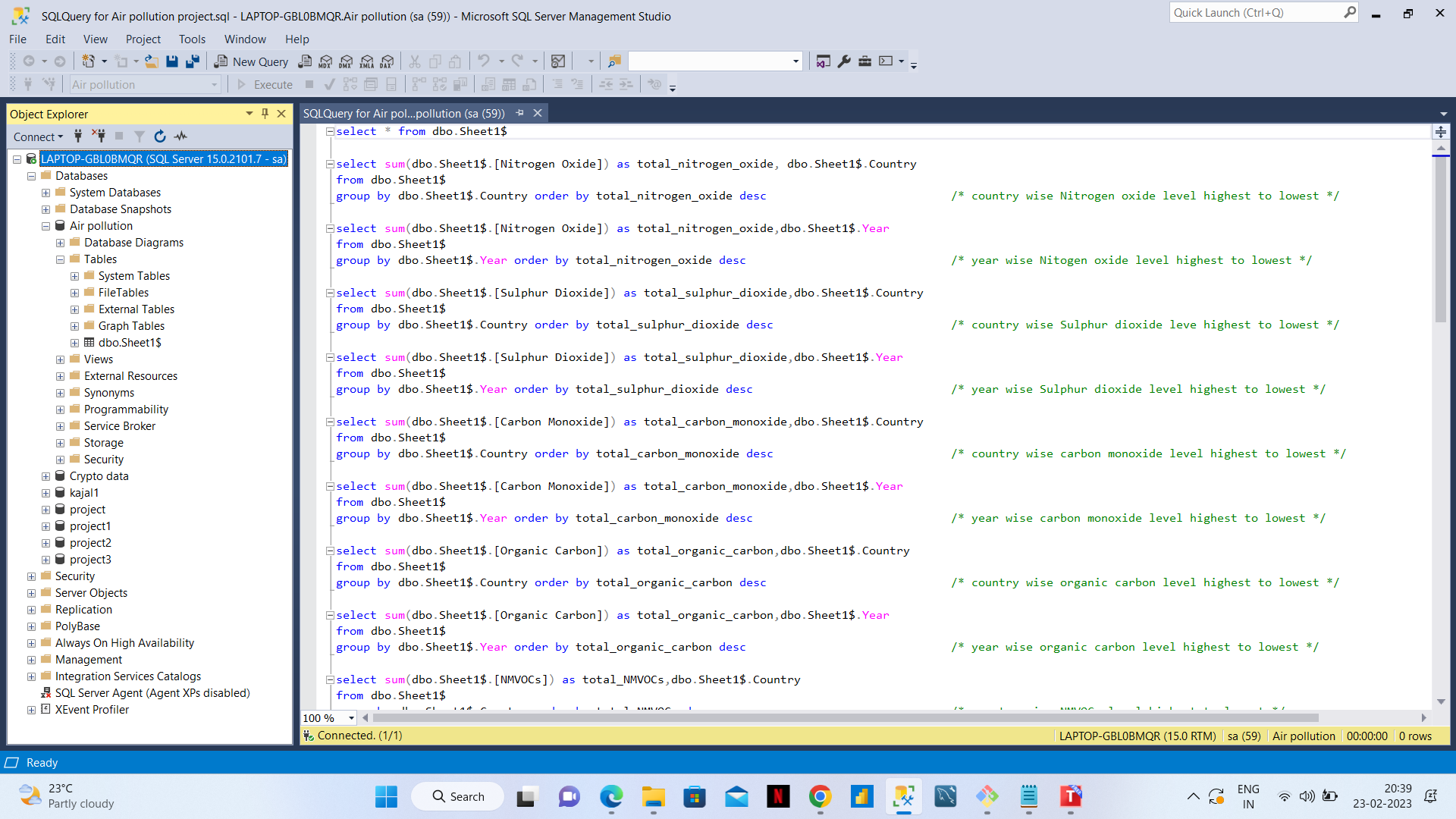
Task: Open the 100 % zoom dropdown
Action: pyautogui.click(x=351, y=718)
